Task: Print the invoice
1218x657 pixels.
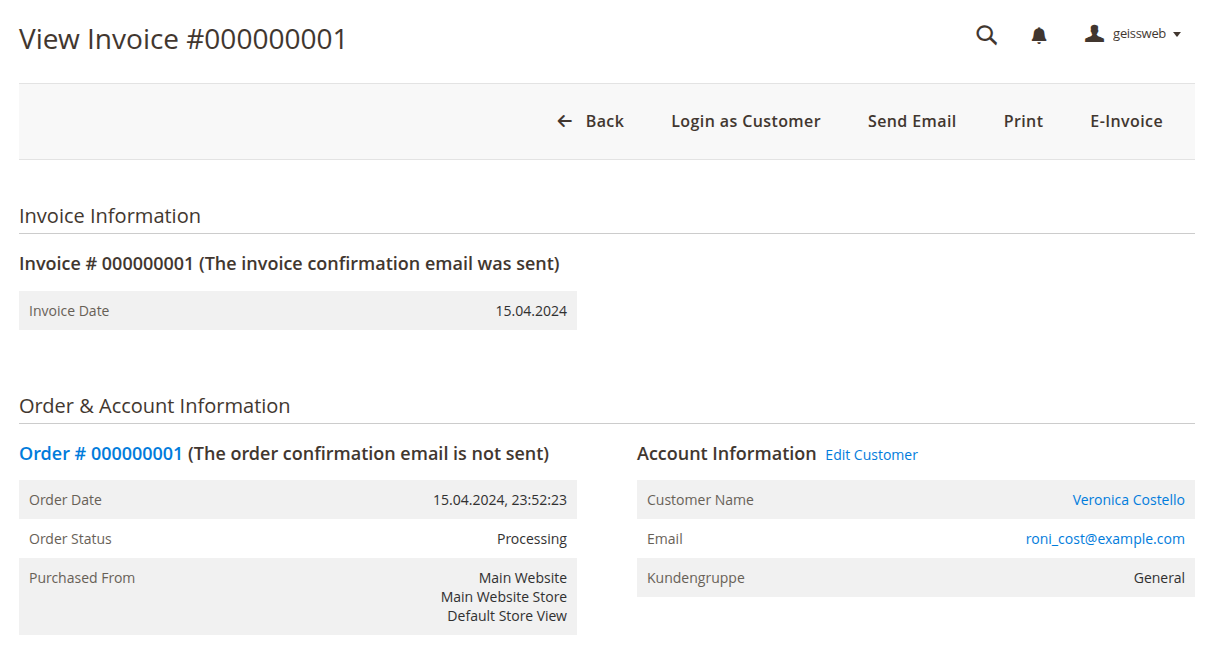Action: [x=1023, y=121]
